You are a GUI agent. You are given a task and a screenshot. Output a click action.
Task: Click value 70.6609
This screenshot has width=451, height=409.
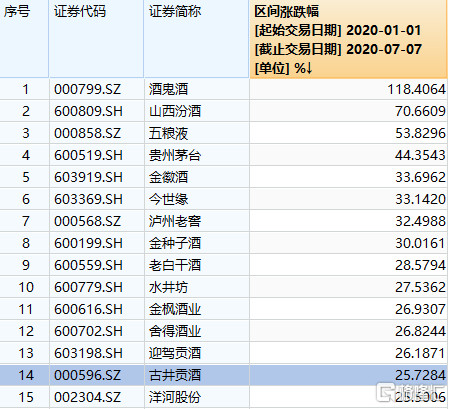(420, 111)
